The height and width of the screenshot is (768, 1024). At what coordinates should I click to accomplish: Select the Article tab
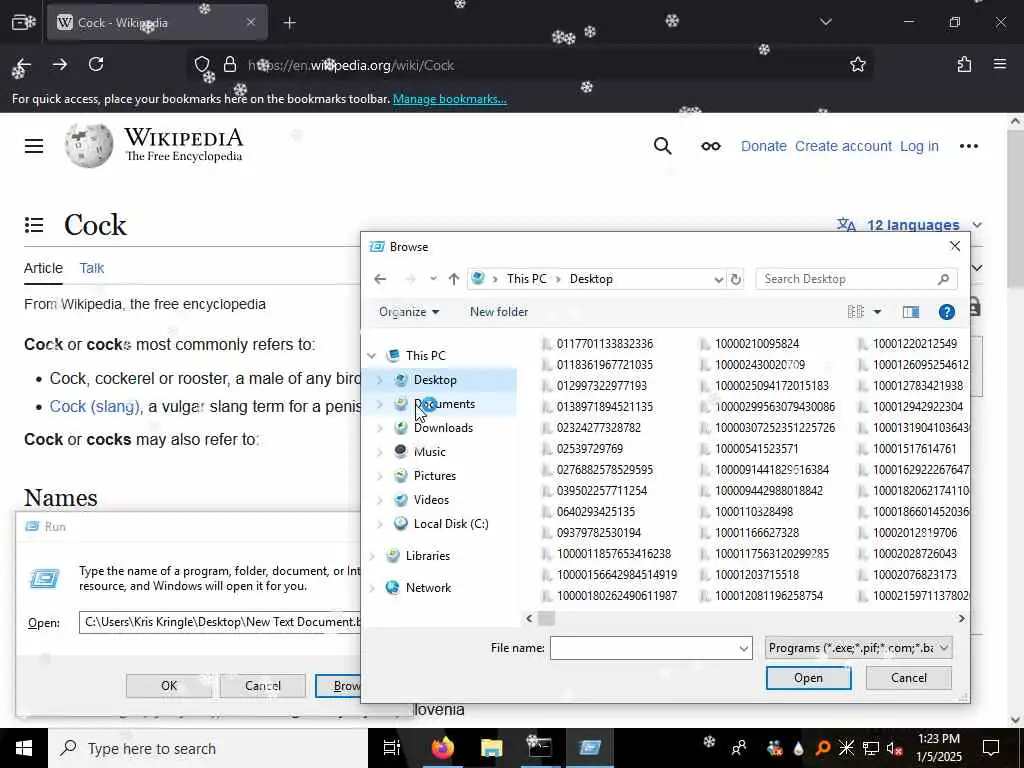click(43, 268)
